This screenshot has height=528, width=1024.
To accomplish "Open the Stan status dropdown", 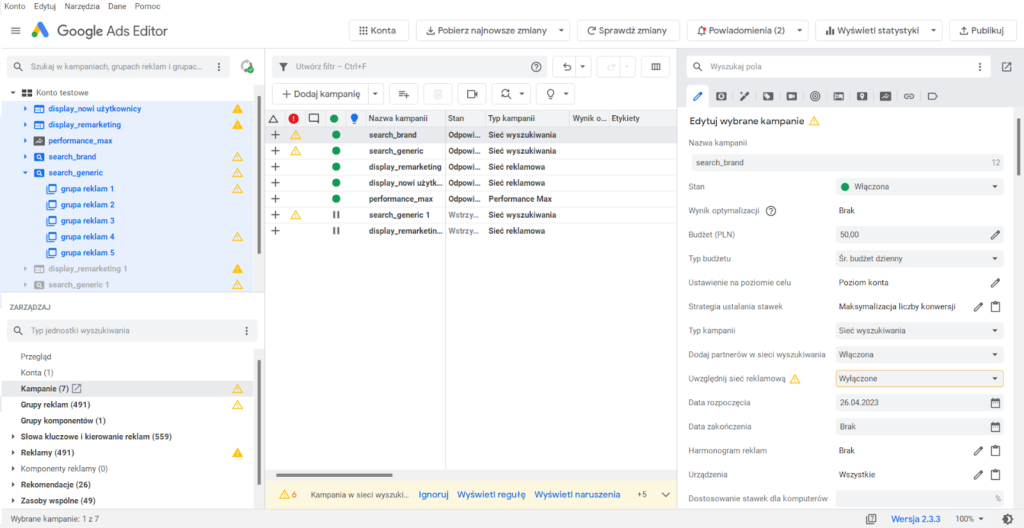I will pyautogui.click(x=919, y=186).
